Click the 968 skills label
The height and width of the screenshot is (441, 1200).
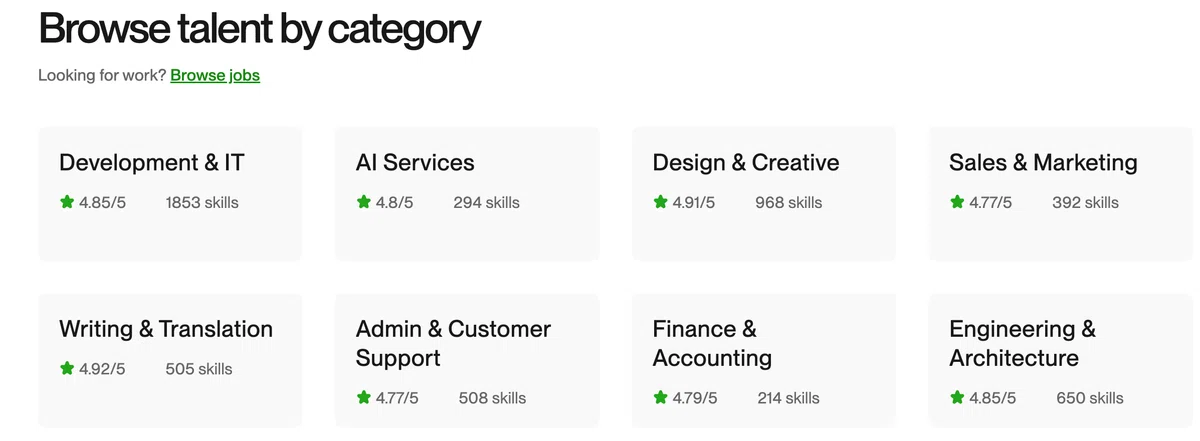(x=789, y=202)
